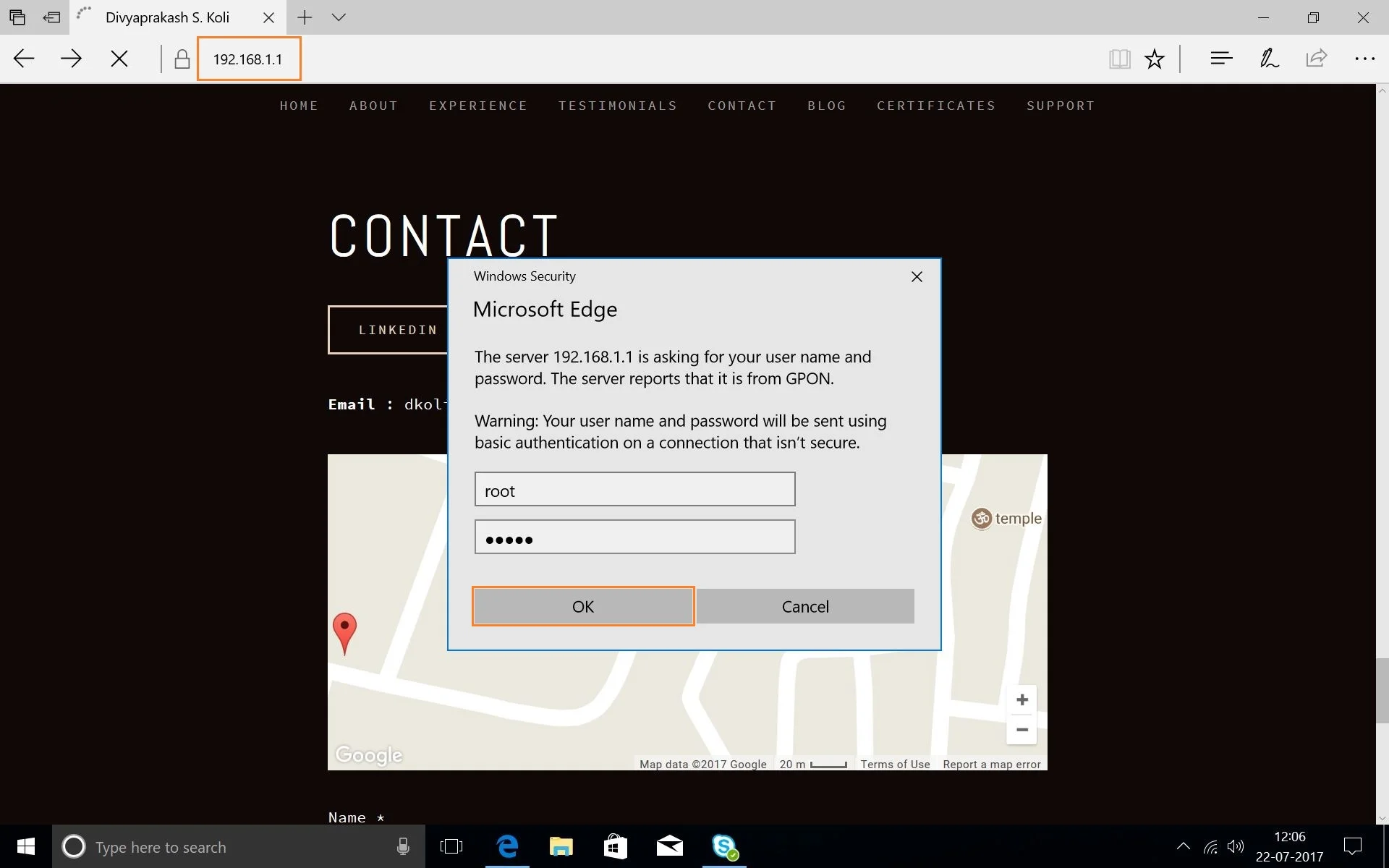This screenshot has width=1389, height=868.
Task: Open Reading view book icon
Action: coord(1119,59)
